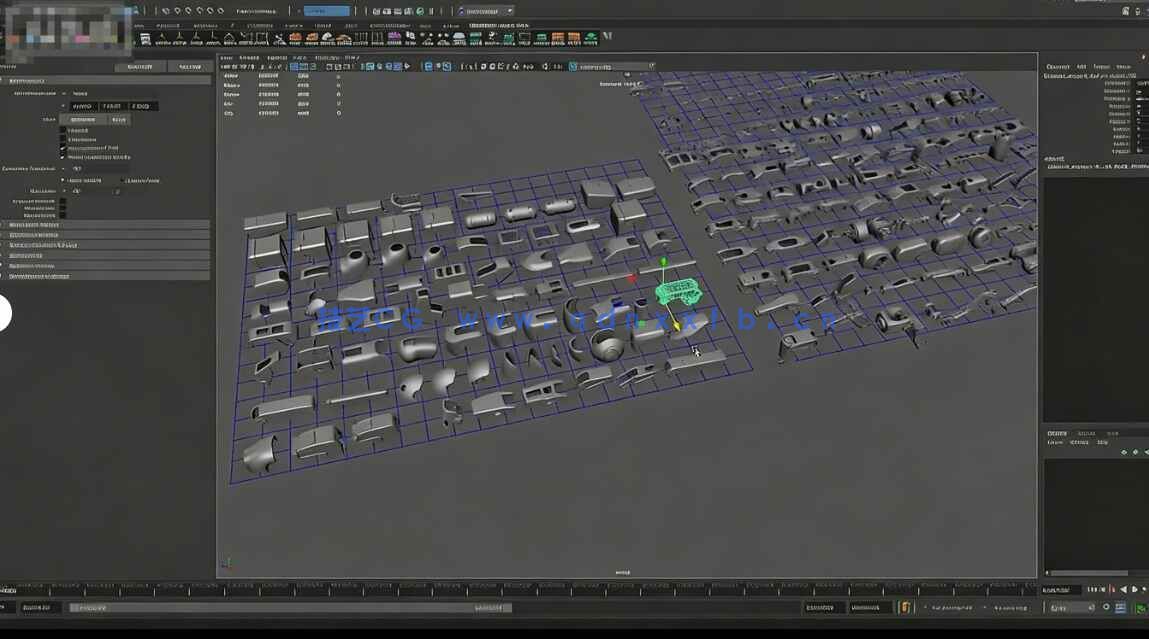This screenshot has height=639, width=1149.
Task: Open the Channels menu in Channel Box
Action: point(1058,66)
